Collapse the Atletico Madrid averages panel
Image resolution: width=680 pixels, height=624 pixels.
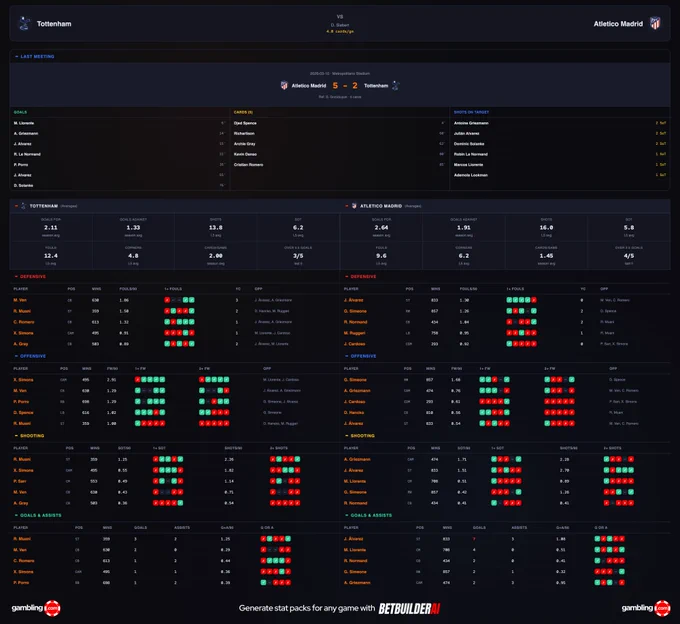pos(347,206)
